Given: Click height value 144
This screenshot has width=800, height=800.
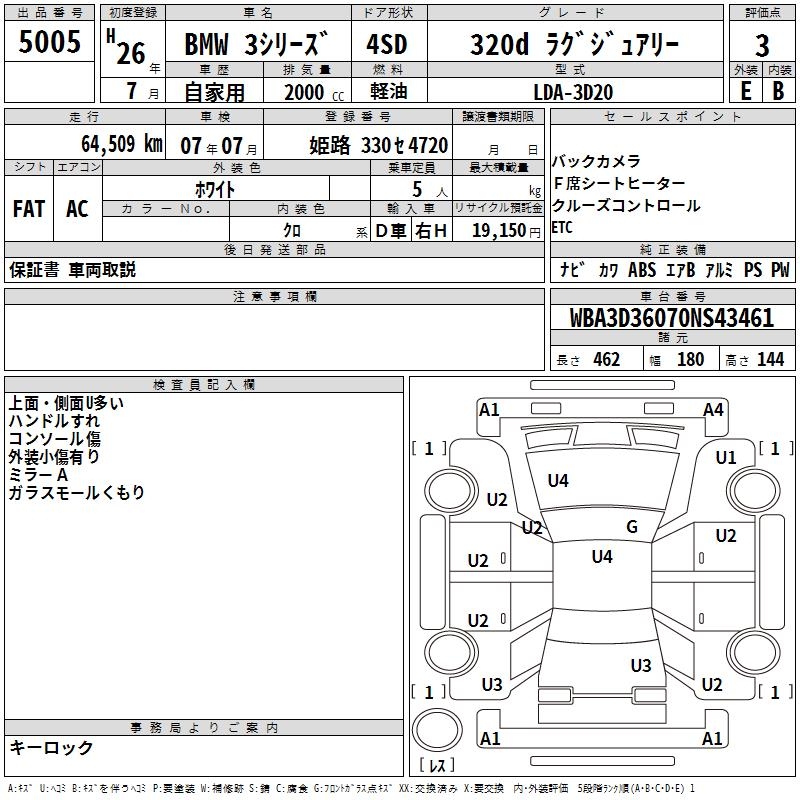Looking at the screenshot, I should tap(770, 359).
